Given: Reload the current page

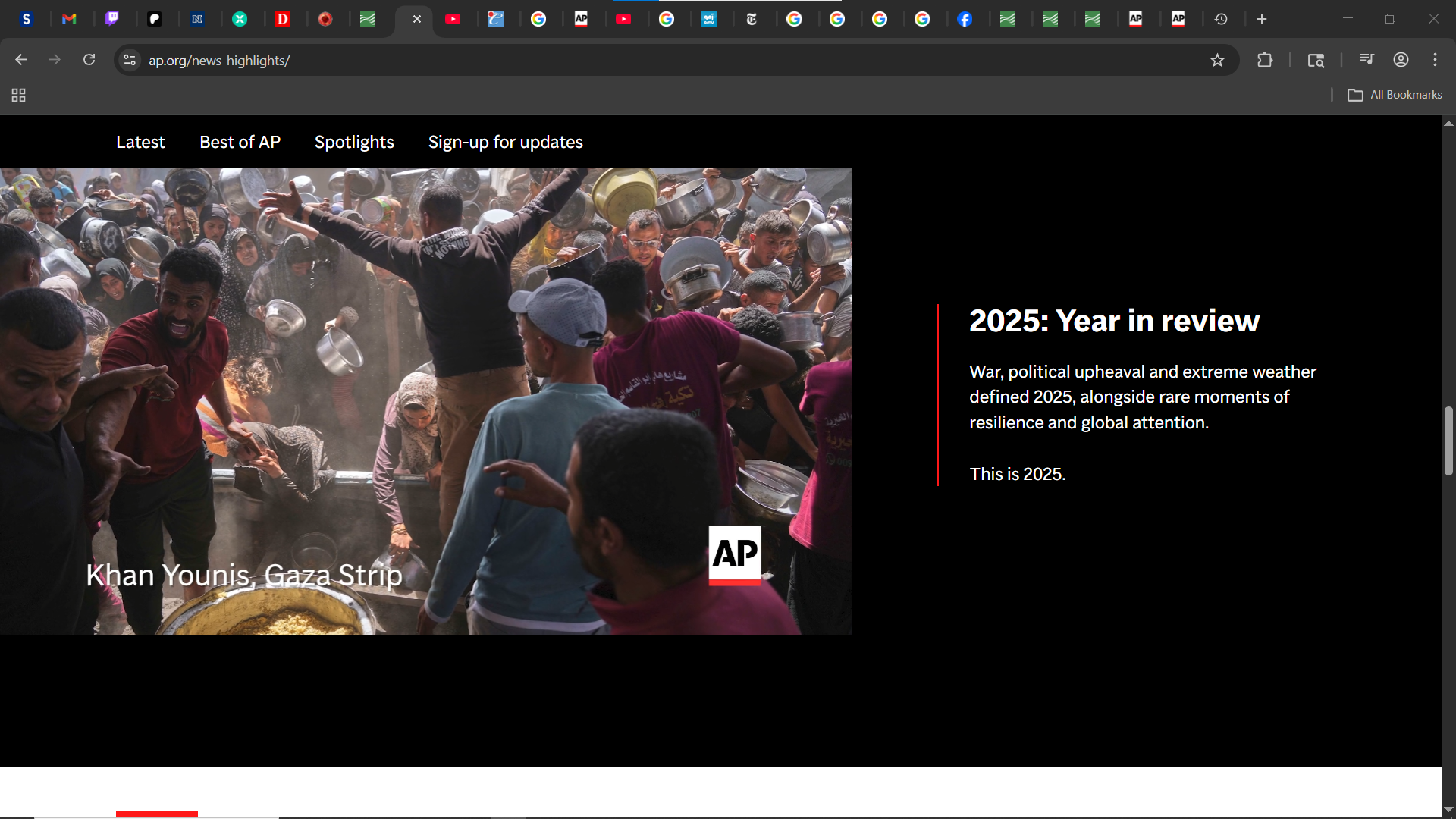Looking at the screenshot, I should tap(89, 60).
